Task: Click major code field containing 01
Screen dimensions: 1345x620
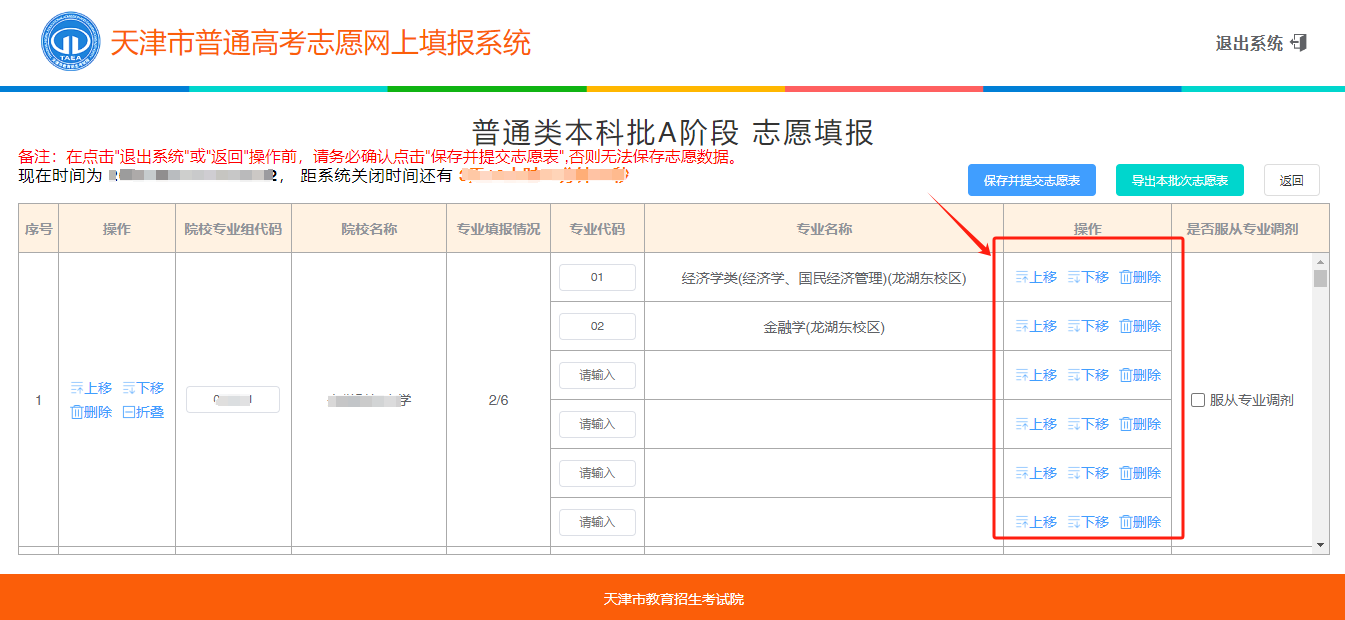Action: tap(597, 277)
